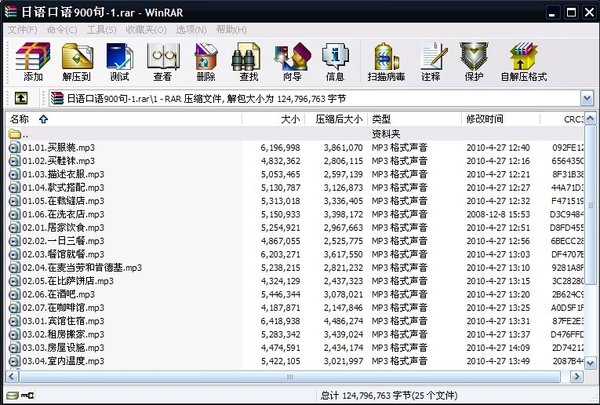Sort by CRC32 column header

click(x=562, y=119)
